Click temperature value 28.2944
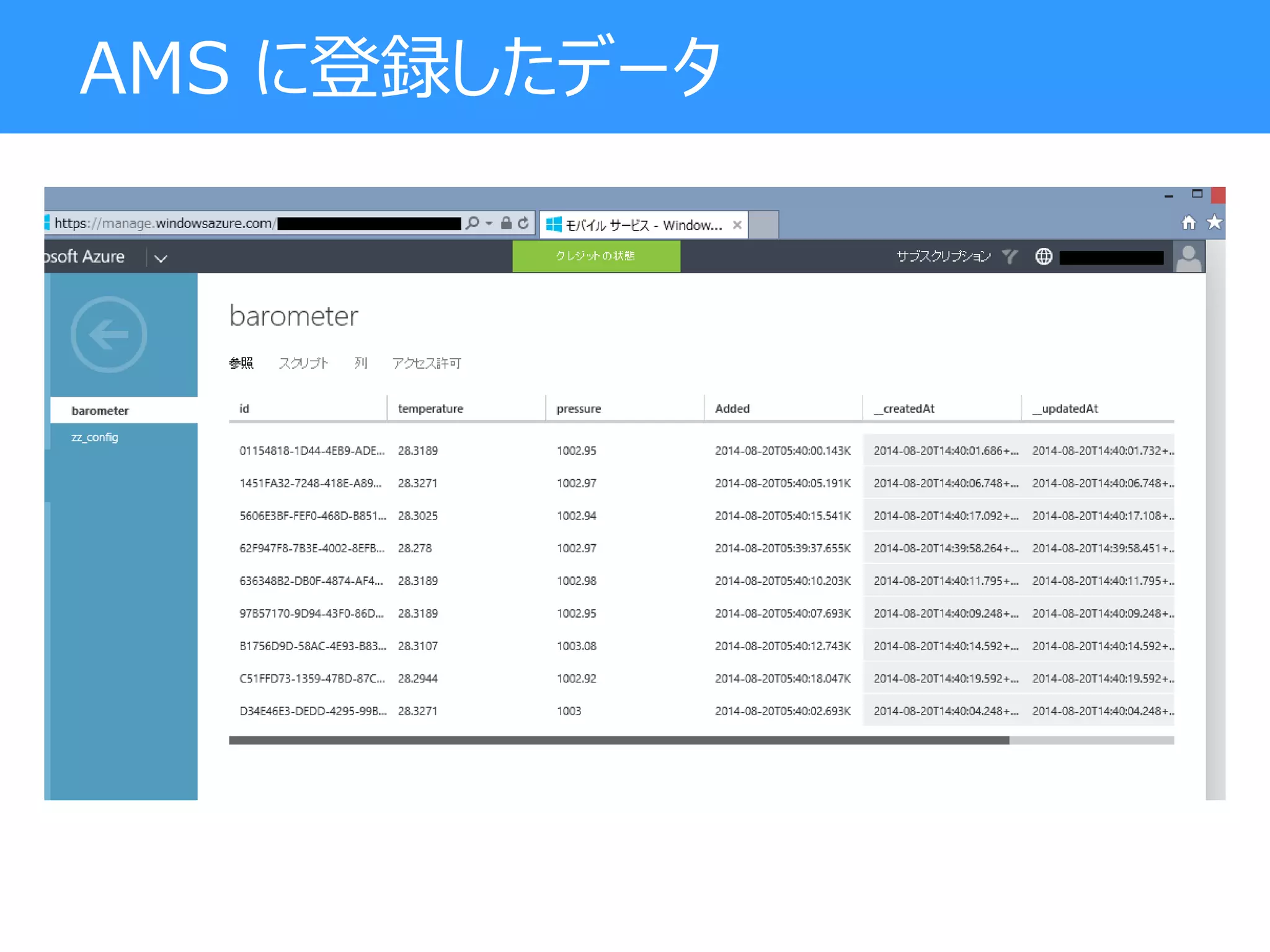The width and height of the screenshot is (1270, 952). (418, 679)
